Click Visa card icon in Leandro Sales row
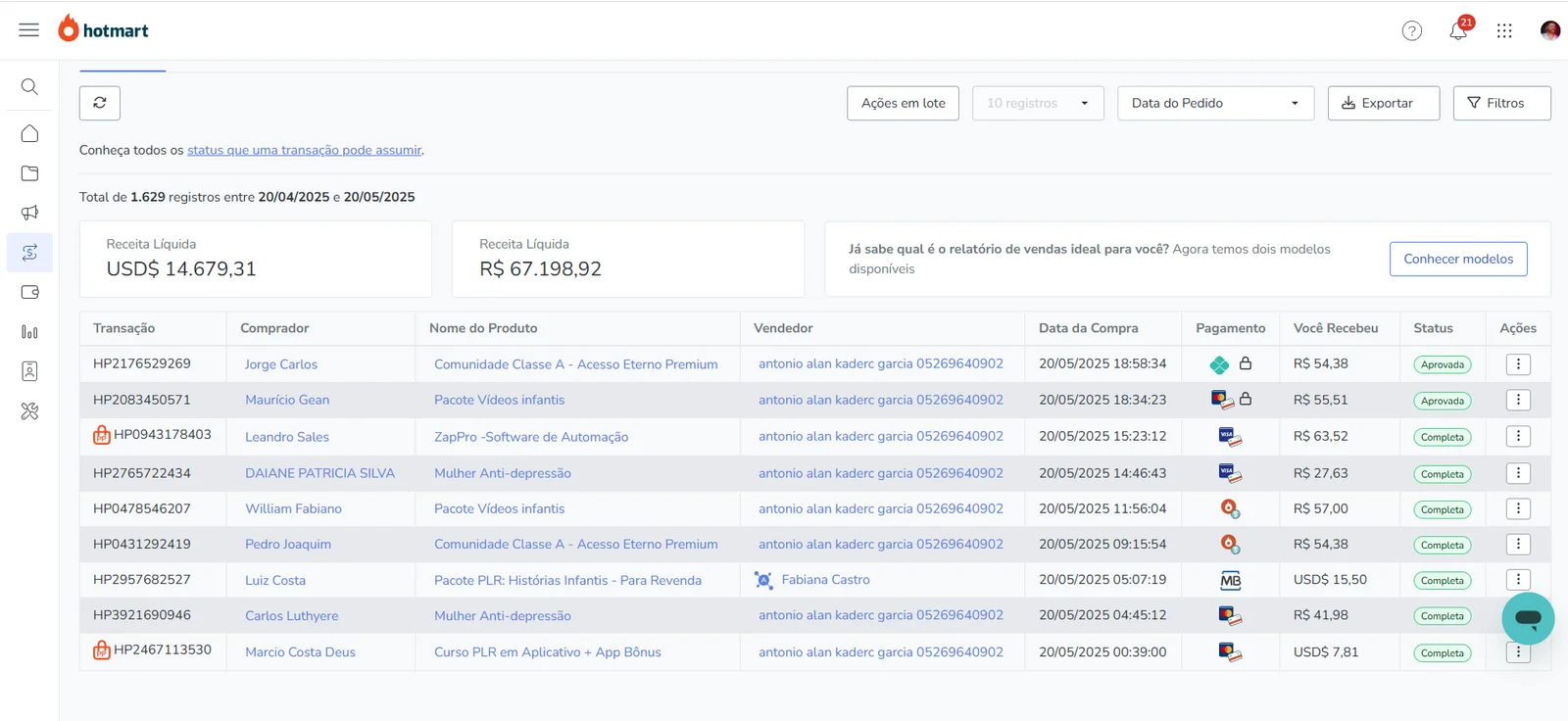1568x721 pixels. 1230,437
